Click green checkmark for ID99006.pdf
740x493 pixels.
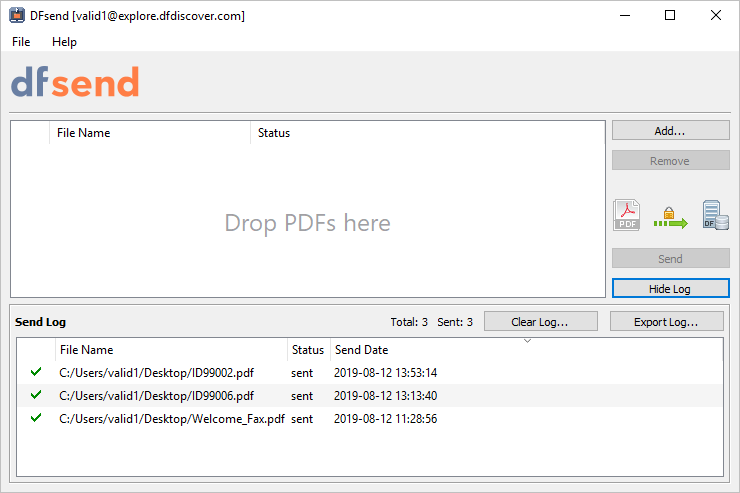click(x=36, y=395)
